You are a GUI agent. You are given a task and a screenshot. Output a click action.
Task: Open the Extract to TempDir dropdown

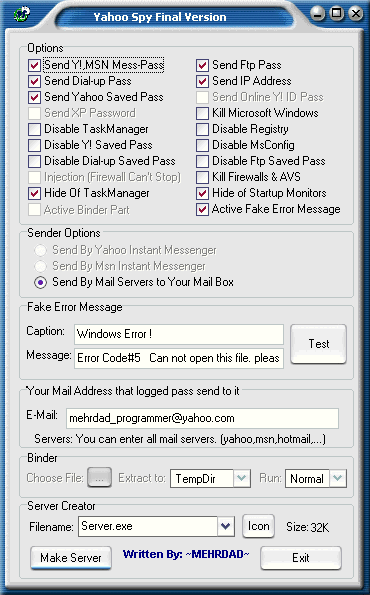coord(242,478)
